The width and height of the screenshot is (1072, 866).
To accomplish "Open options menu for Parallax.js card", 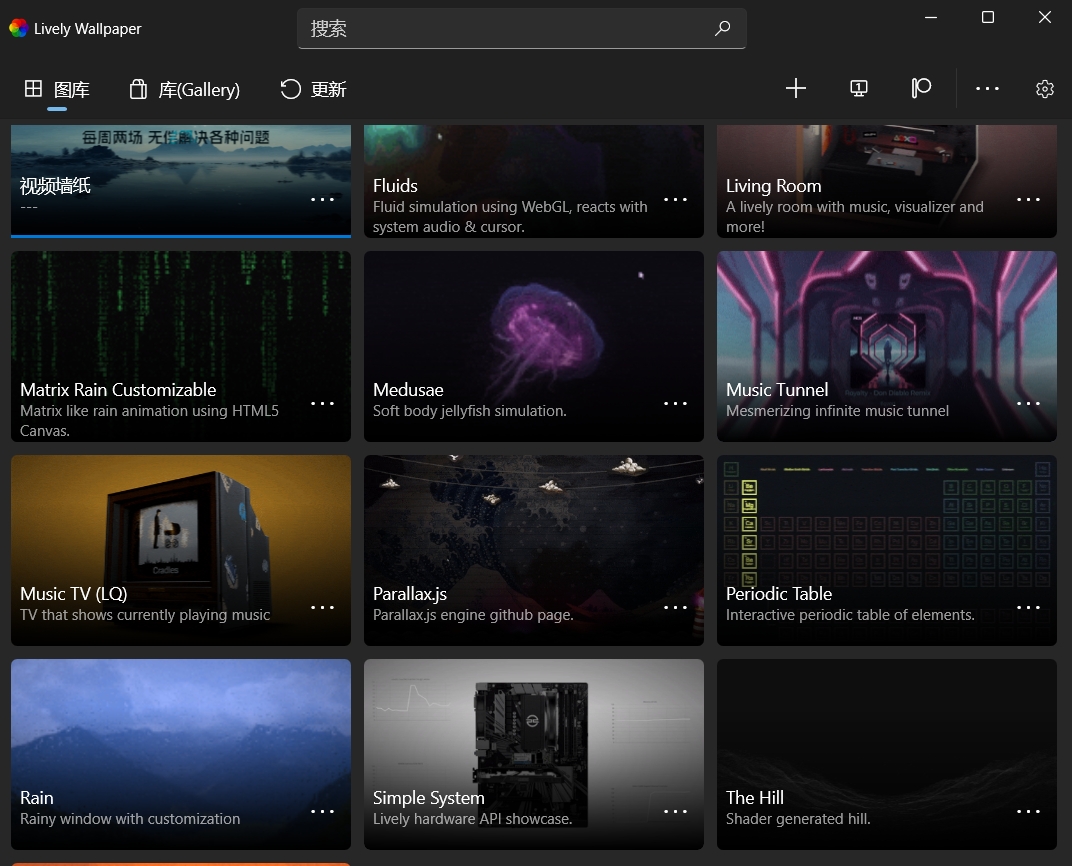I will [675, 607].
